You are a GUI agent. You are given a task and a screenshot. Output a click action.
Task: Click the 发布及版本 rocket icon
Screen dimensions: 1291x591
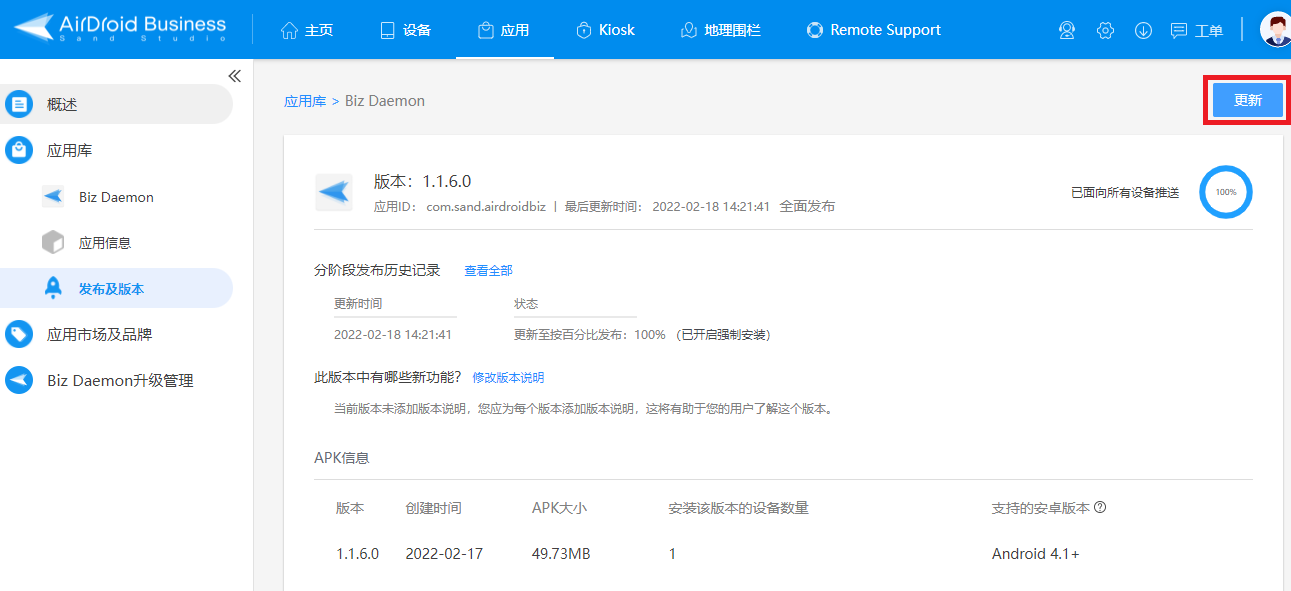(53, 288)
